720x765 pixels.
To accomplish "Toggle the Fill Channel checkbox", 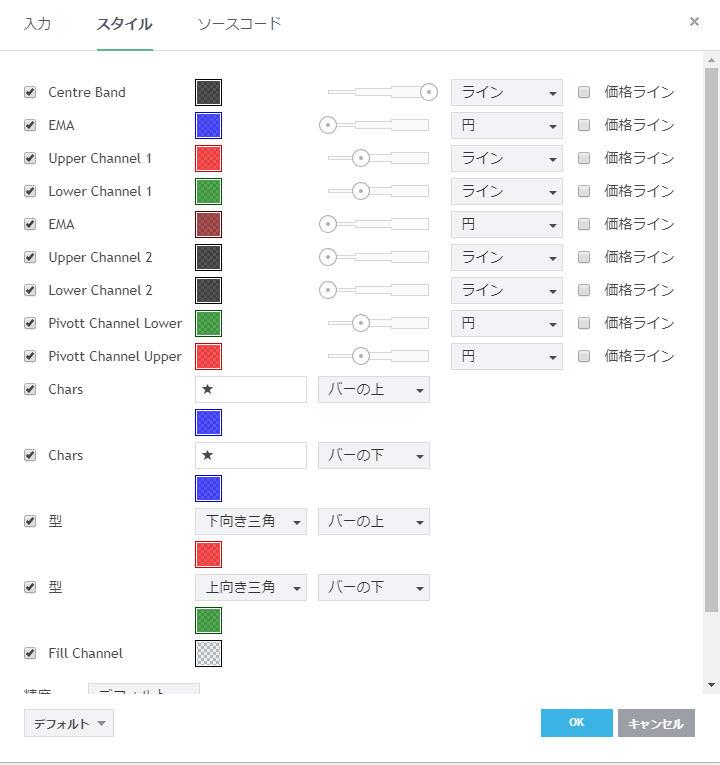I will click(30, 653).
